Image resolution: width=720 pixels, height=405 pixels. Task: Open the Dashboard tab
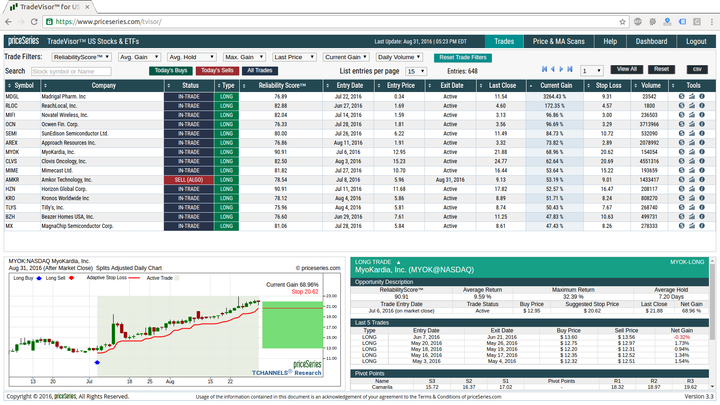pos(651,41)
